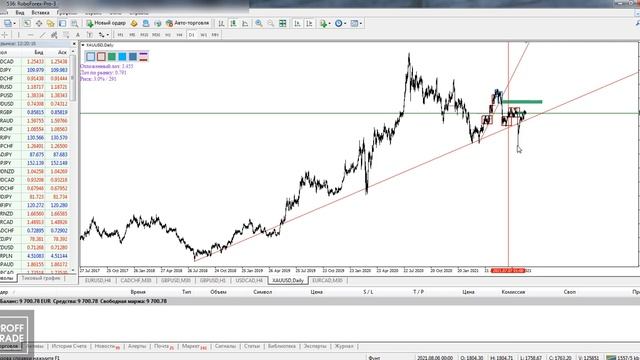Switch to USDCAD,H4 chart tab
This screenshot has width=640, height=360.
(249, 280)
